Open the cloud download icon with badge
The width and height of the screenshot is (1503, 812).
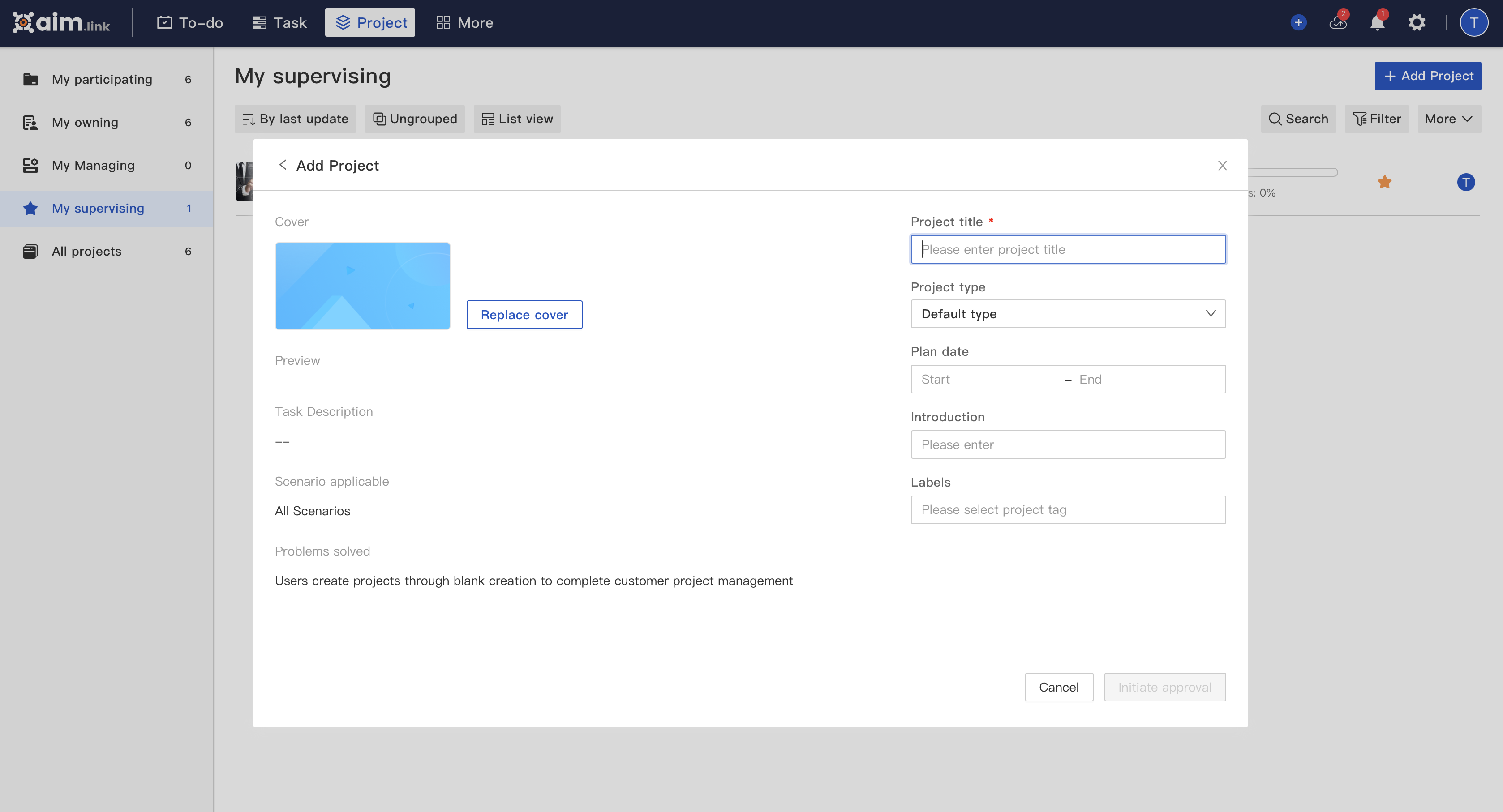pyautogui.click(x=1337, y=23)
